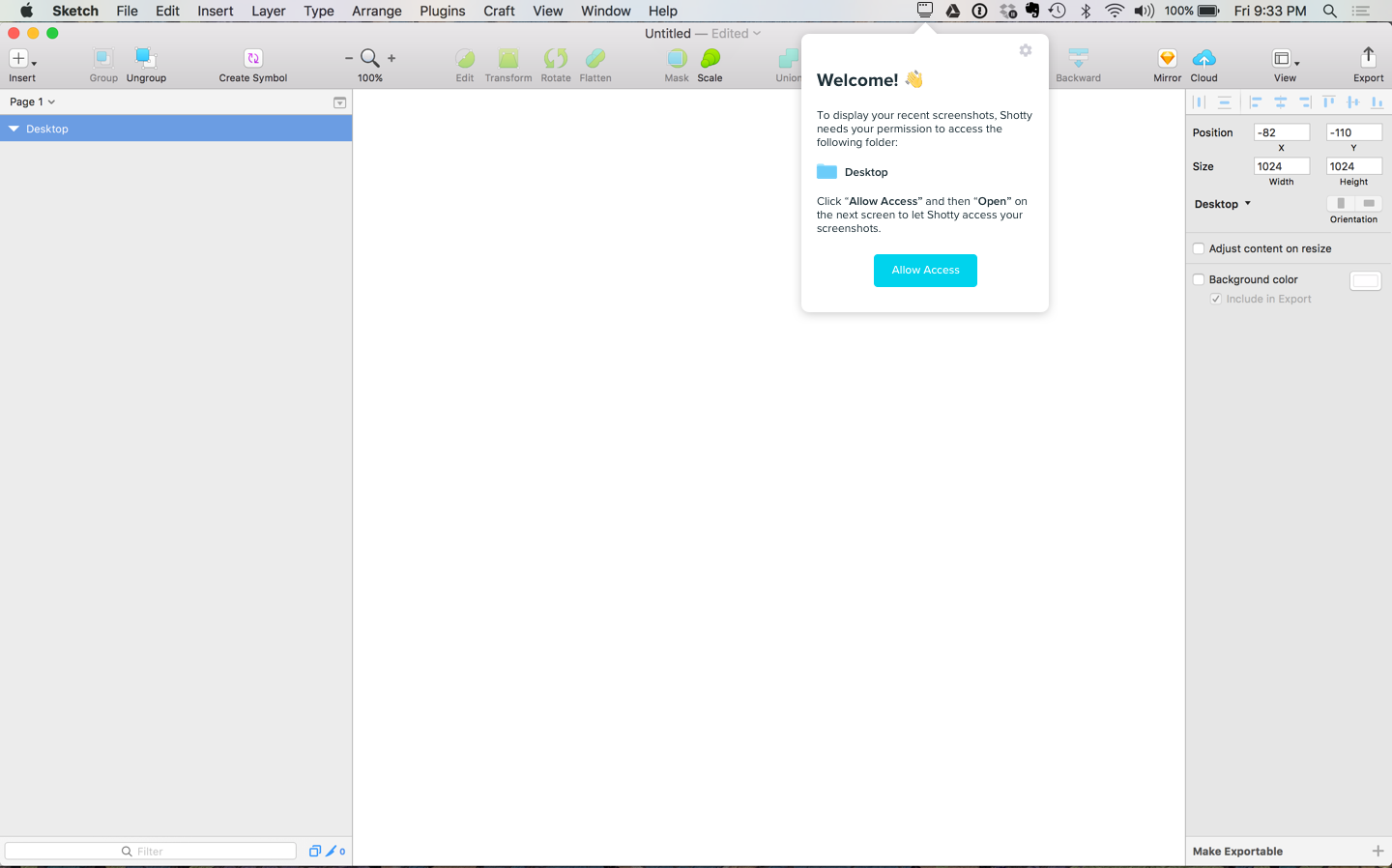
Task: Open the Craft menu
Action: point(499,11)
